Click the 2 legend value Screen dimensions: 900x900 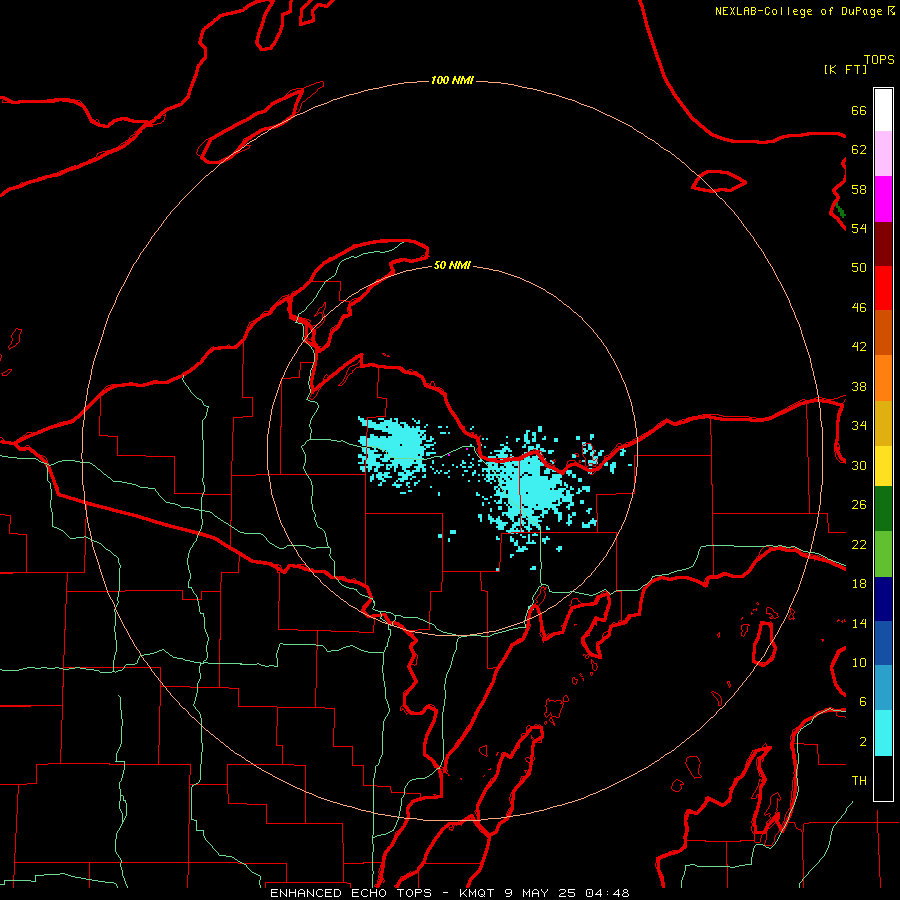862,742
